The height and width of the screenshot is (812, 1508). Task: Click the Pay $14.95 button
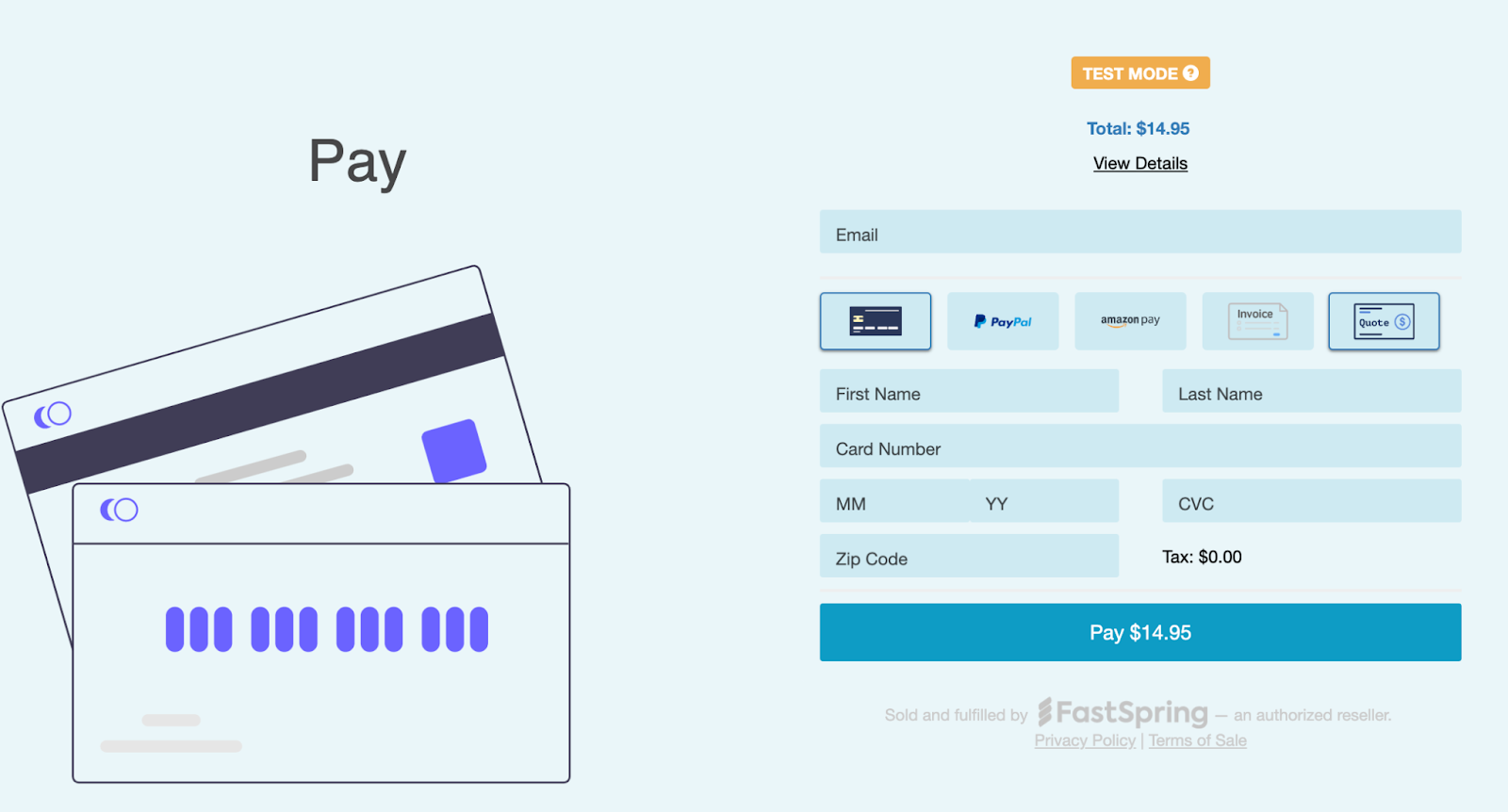[1140, 632]
